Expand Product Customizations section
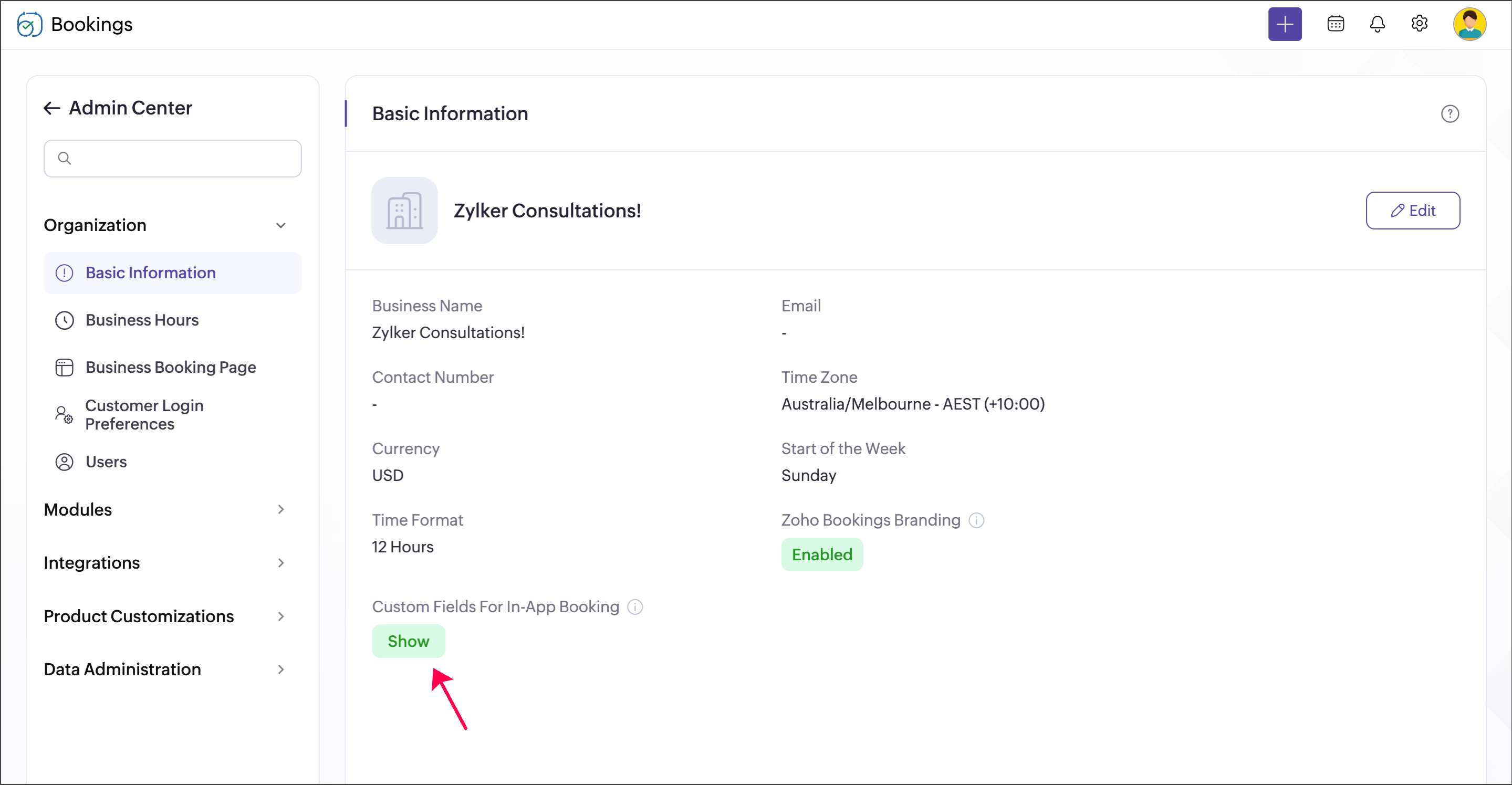1512x785 pixels. 280,616
